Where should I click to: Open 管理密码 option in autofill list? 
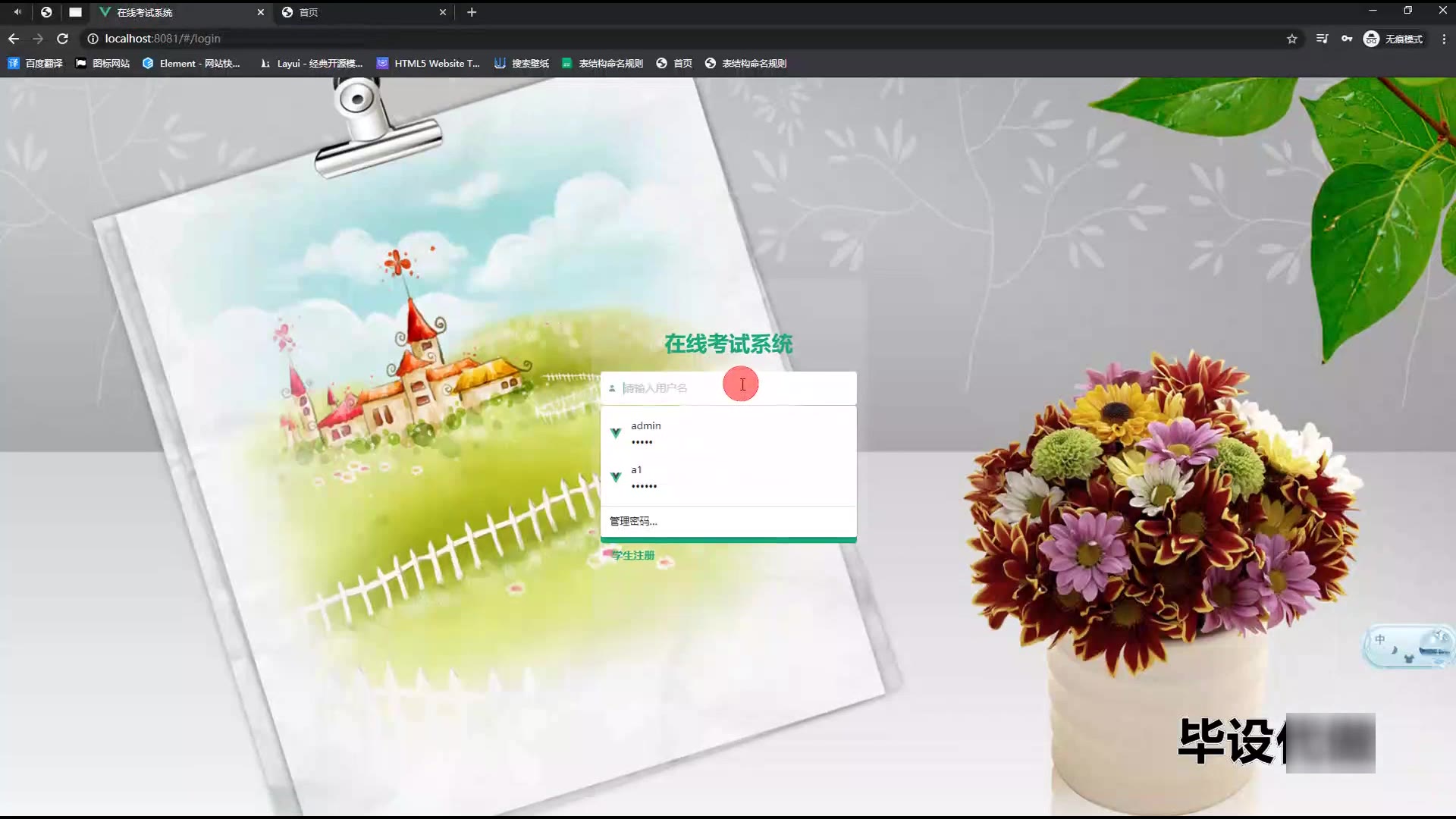click(x=634, y=522)
